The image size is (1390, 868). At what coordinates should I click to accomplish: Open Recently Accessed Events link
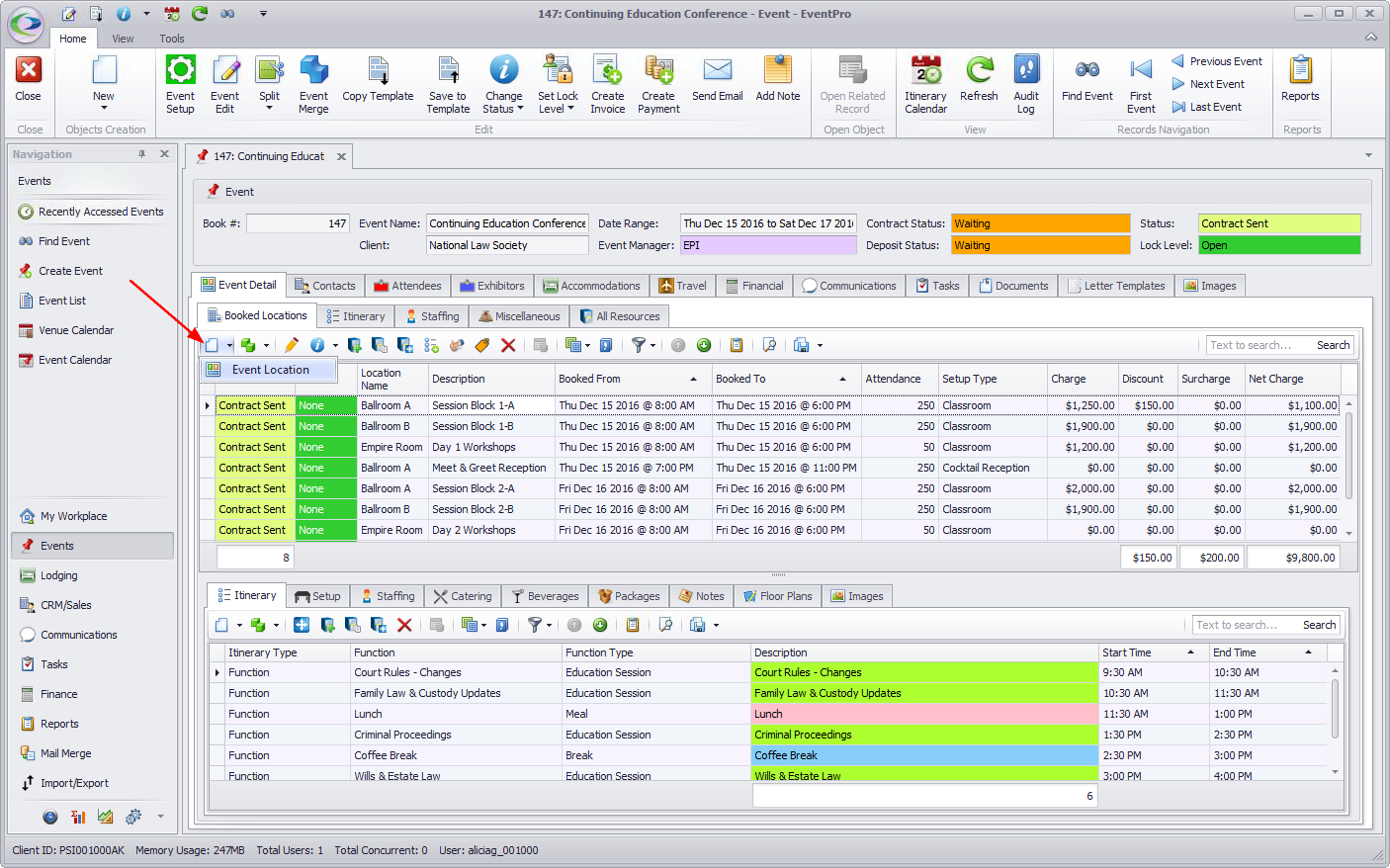(91, 212)
